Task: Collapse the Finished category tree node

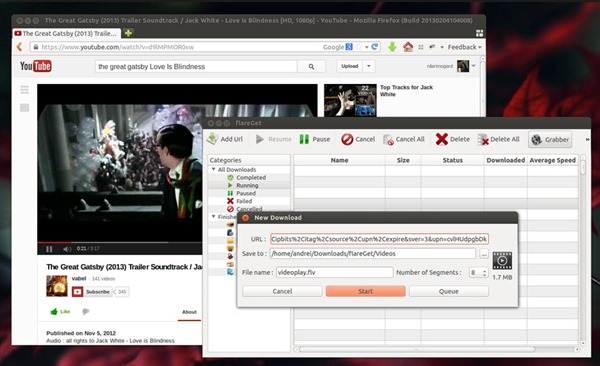Action: [x=214, y=217]
